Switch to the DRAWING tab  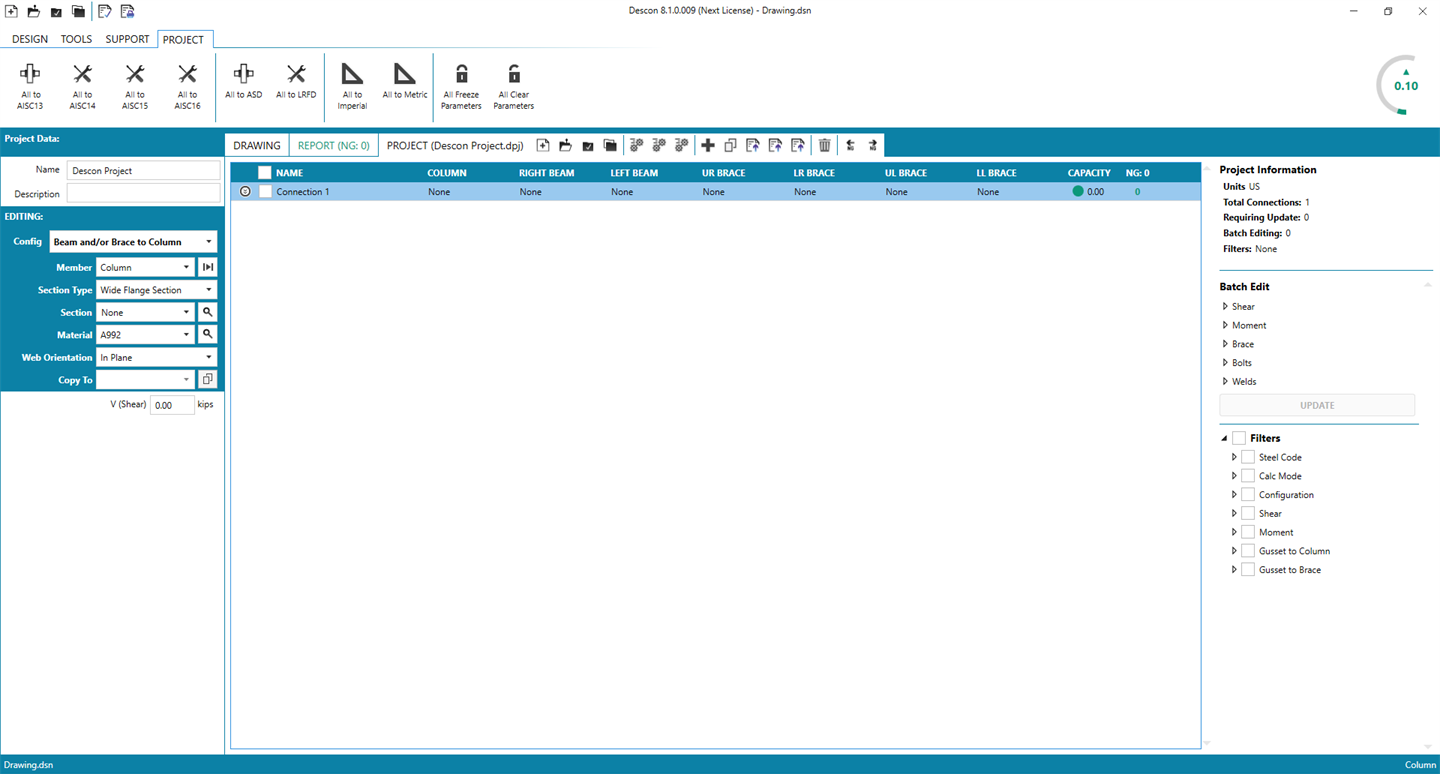pyautogui.click(x=257, y=145)
